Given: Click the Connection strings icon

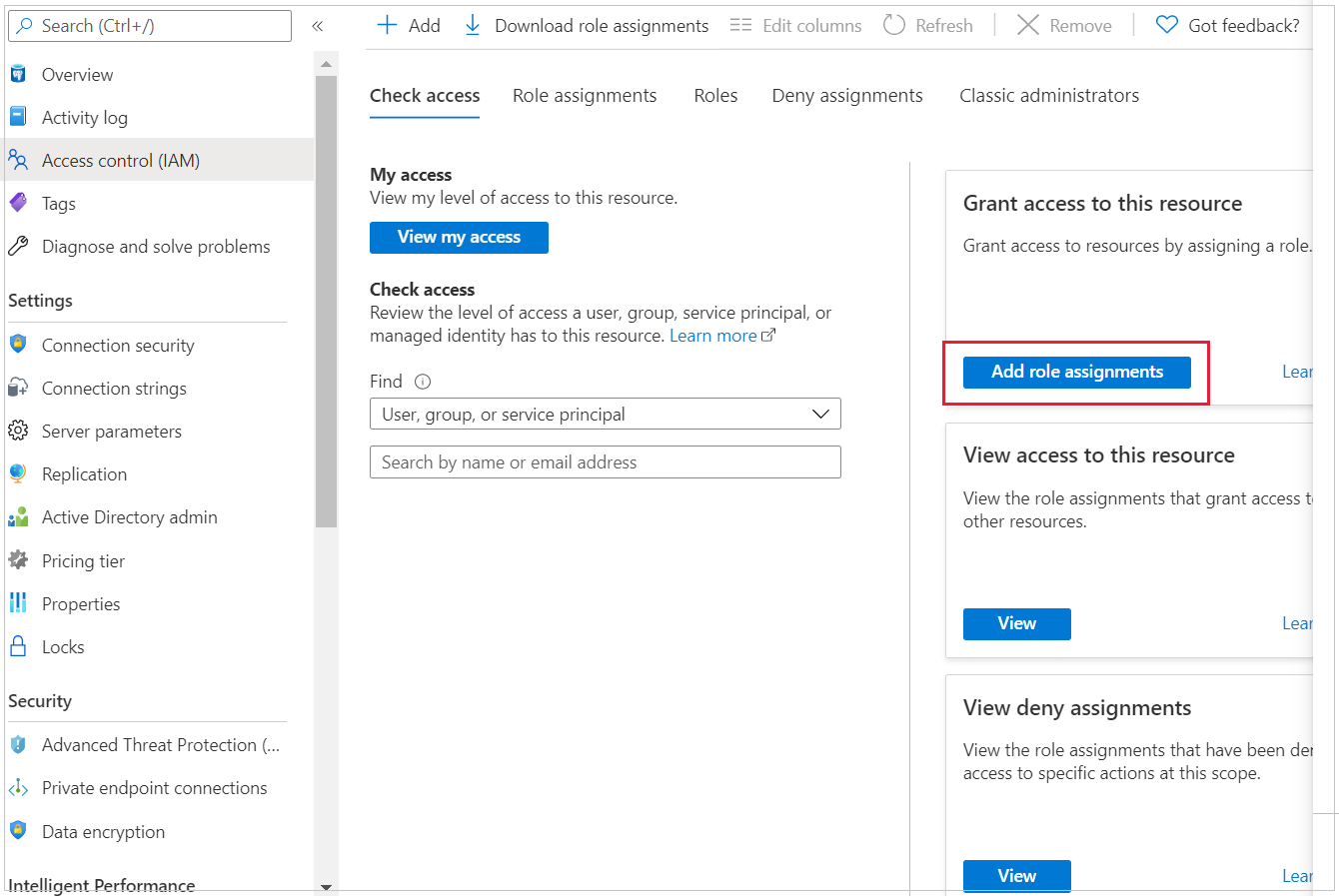Looking at the screenshot, I should [18, 388].
